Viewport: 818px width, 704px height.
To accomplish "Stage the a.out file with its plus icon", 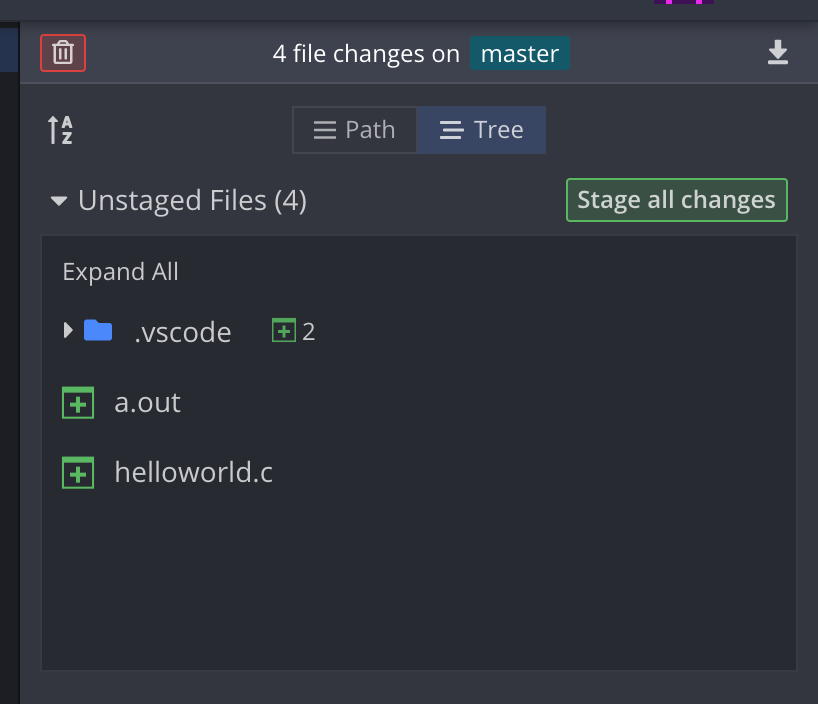I will [x=77, y=402].
